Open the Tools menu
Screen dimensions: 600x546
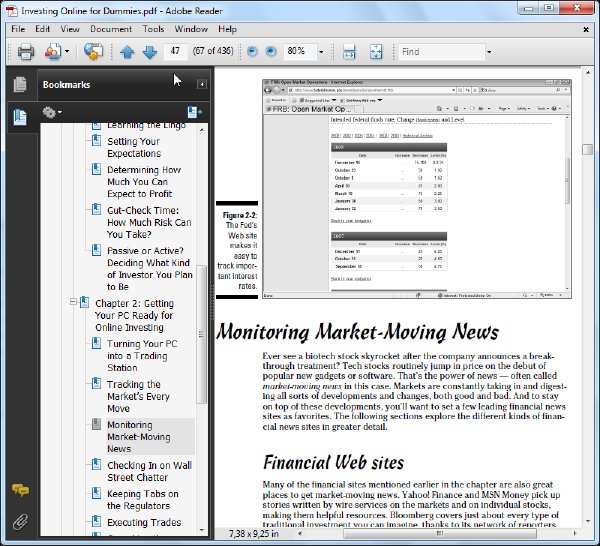pyautogui.click(x=153, y=29)
